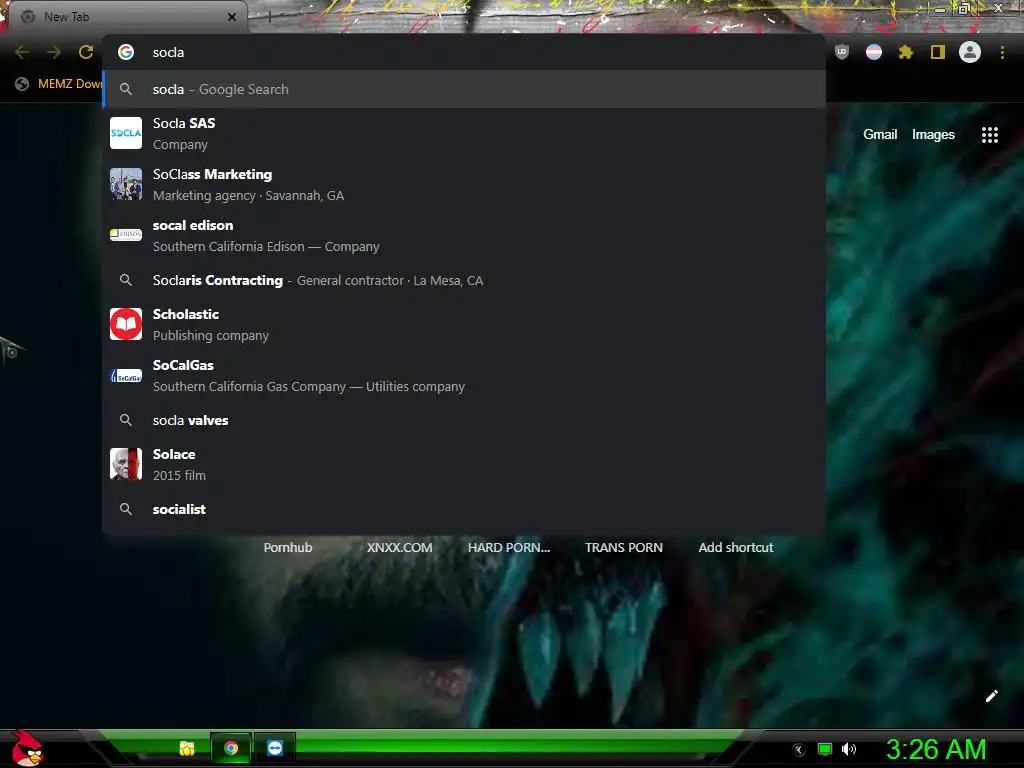Viewport: 1024px width, 768px height.
Task: Open the Gmail link
Action: click(880, 135)
